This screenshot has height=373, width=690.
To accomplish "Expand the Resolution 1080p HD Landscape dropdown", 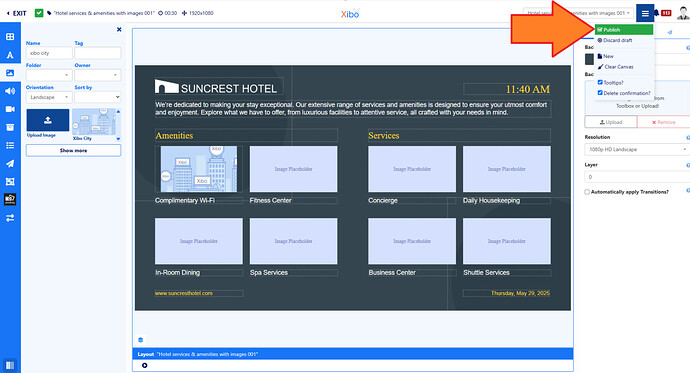I will (637, 150).
